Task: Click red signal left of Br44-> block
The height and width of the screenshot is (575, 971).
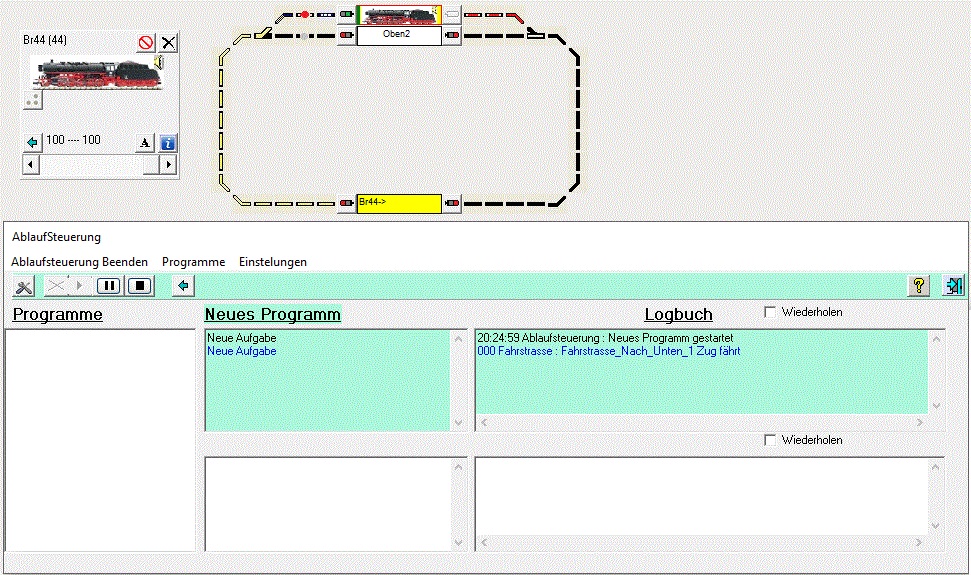Action: (347, 203)
